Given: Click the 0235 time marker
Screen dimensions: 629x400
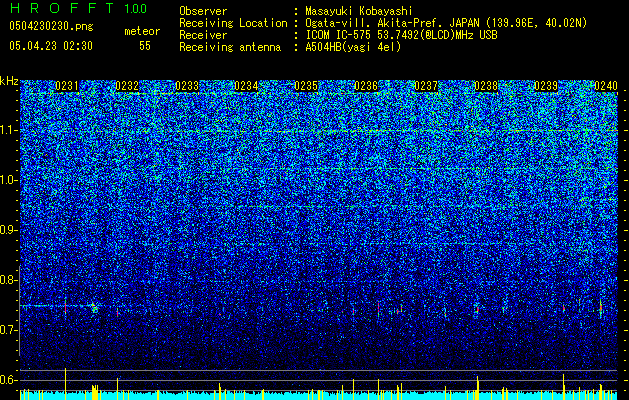Looking at the screenshot, I should coord(306,86).
